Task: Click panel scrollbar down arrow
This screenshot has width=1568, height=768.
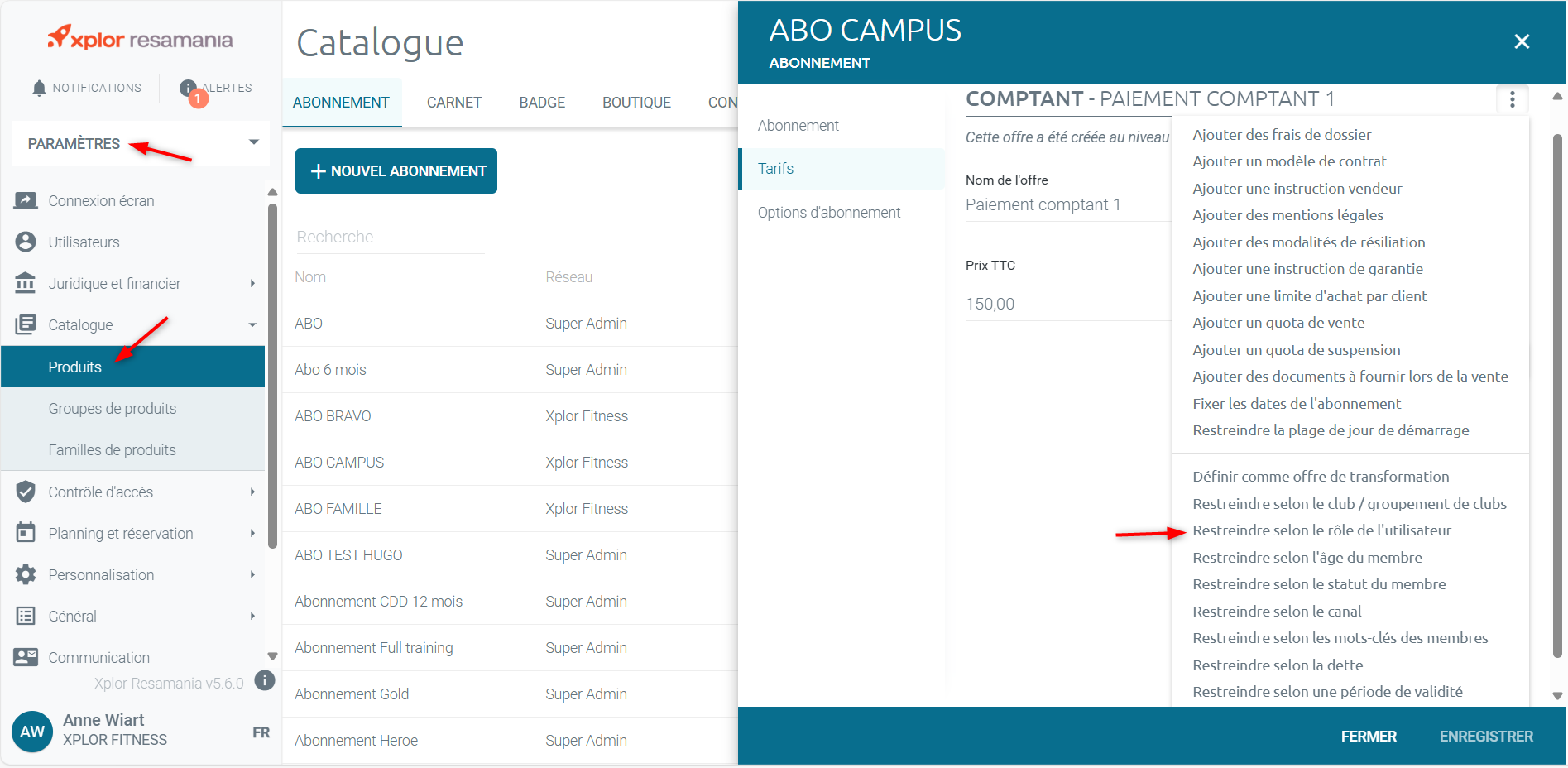Action: pos(1557,696)
